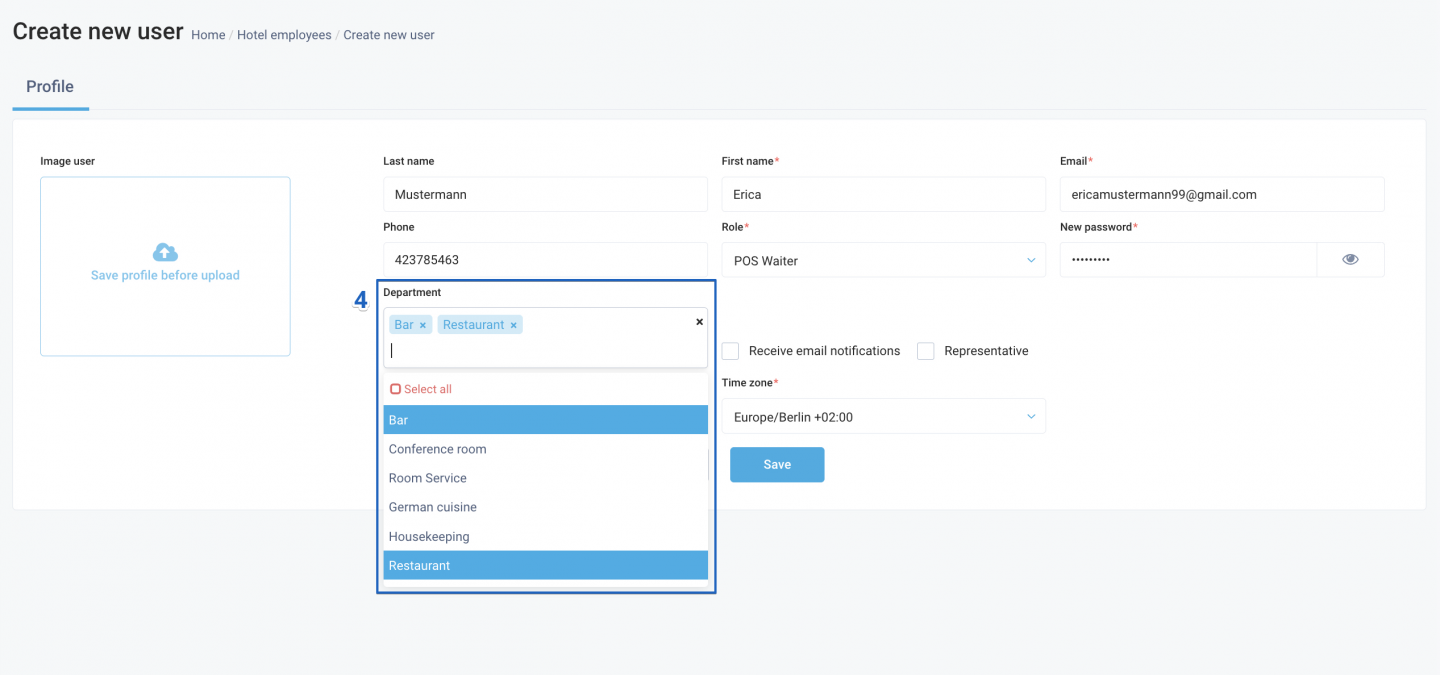Click the First name field
The image size is (1440, 675).
[x=884, y=194]
